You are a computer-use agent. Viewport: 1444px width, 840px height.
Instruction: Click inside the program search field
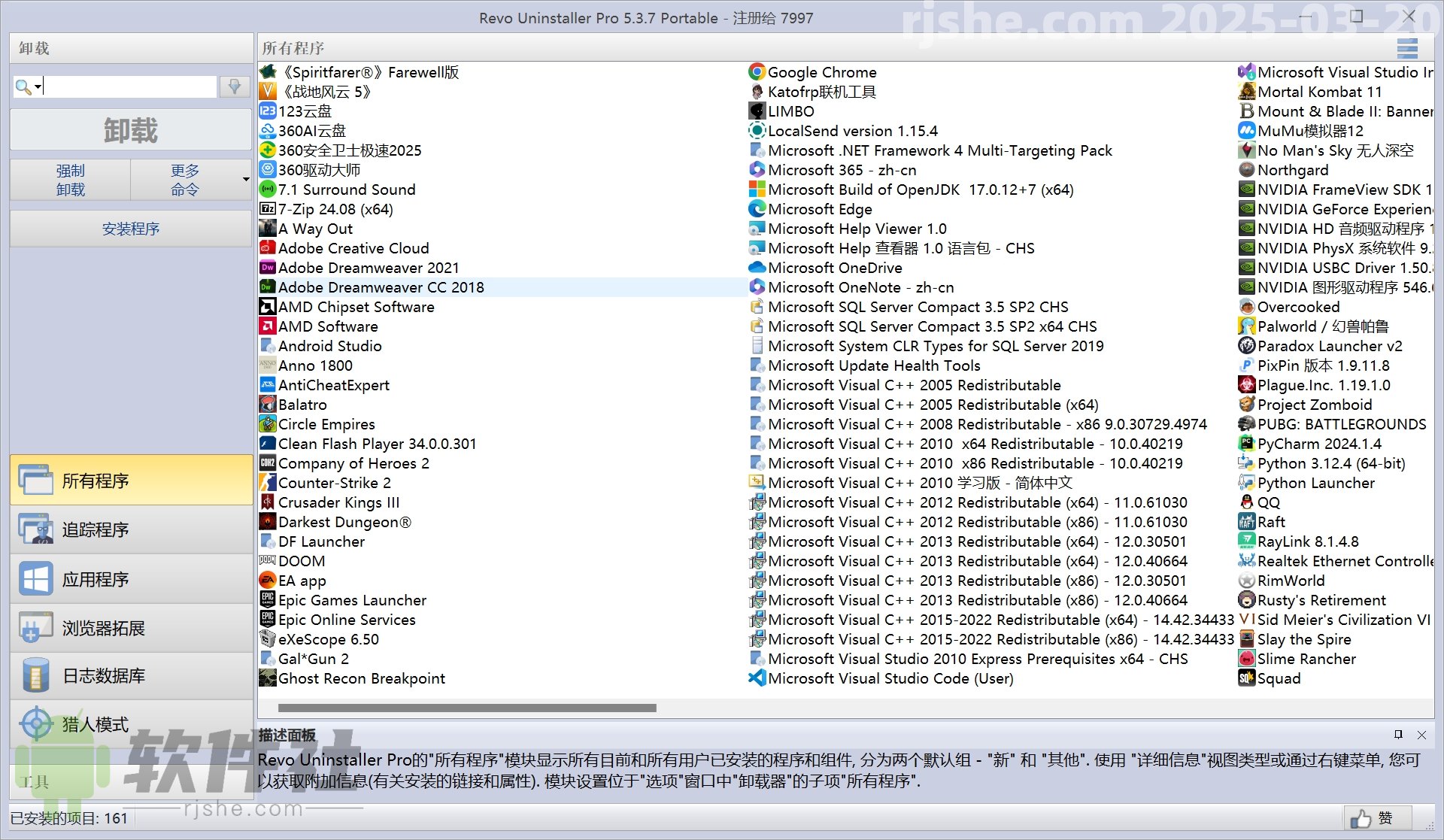coord(130,86)
